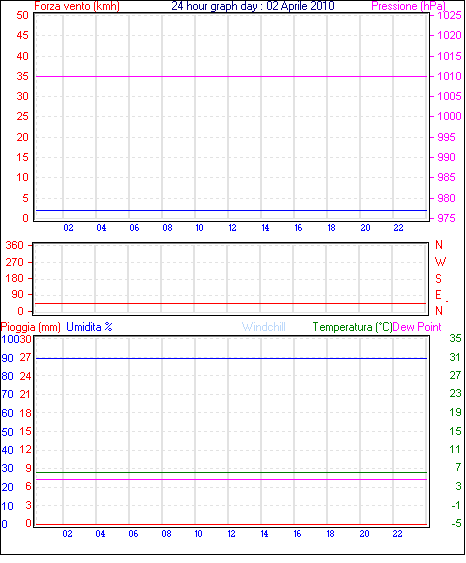Select the Temperatura (°C) legend label

352,327
